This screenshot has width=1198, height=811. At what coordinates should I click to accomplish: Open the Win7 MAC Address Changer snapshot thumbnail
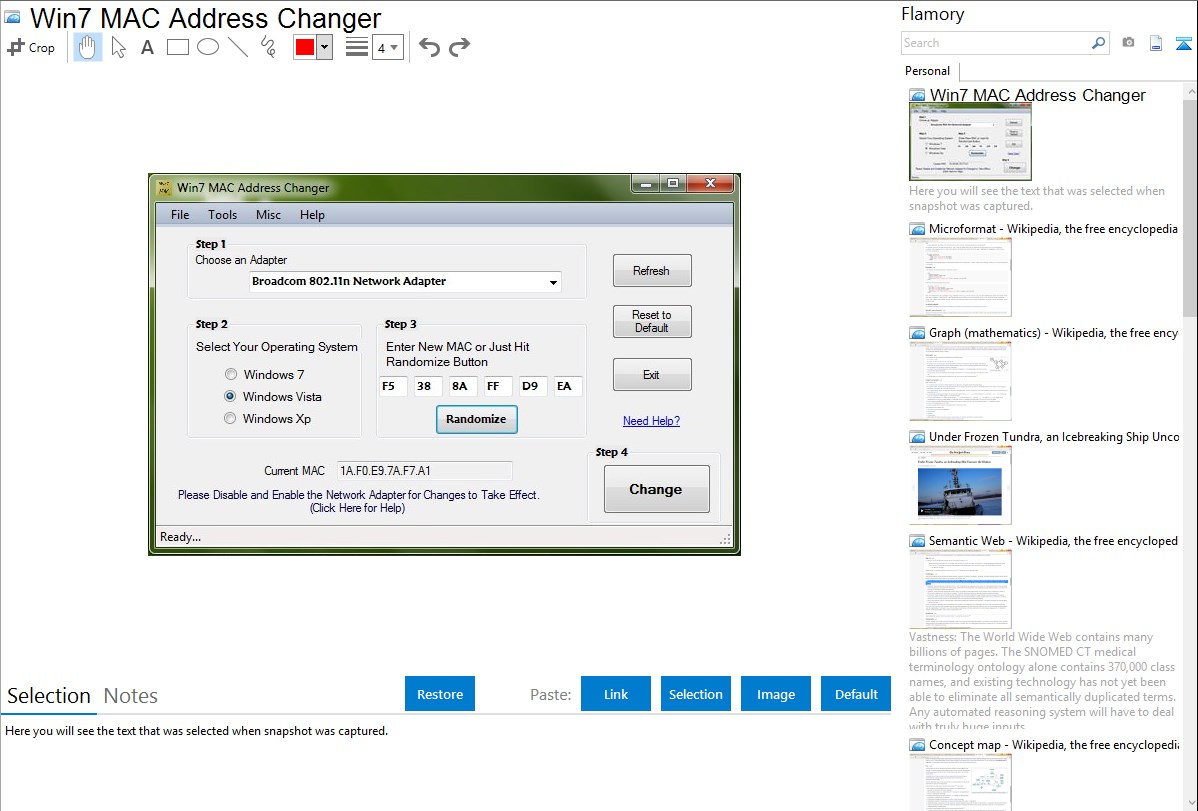click(x=970, y=141)
